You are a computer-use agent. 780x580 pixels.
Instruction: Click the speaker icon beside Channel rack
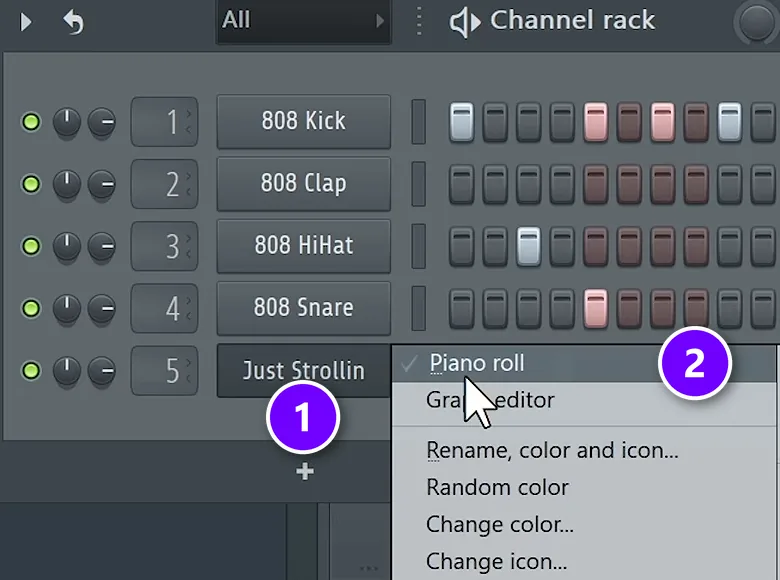[x=465, y=22]
